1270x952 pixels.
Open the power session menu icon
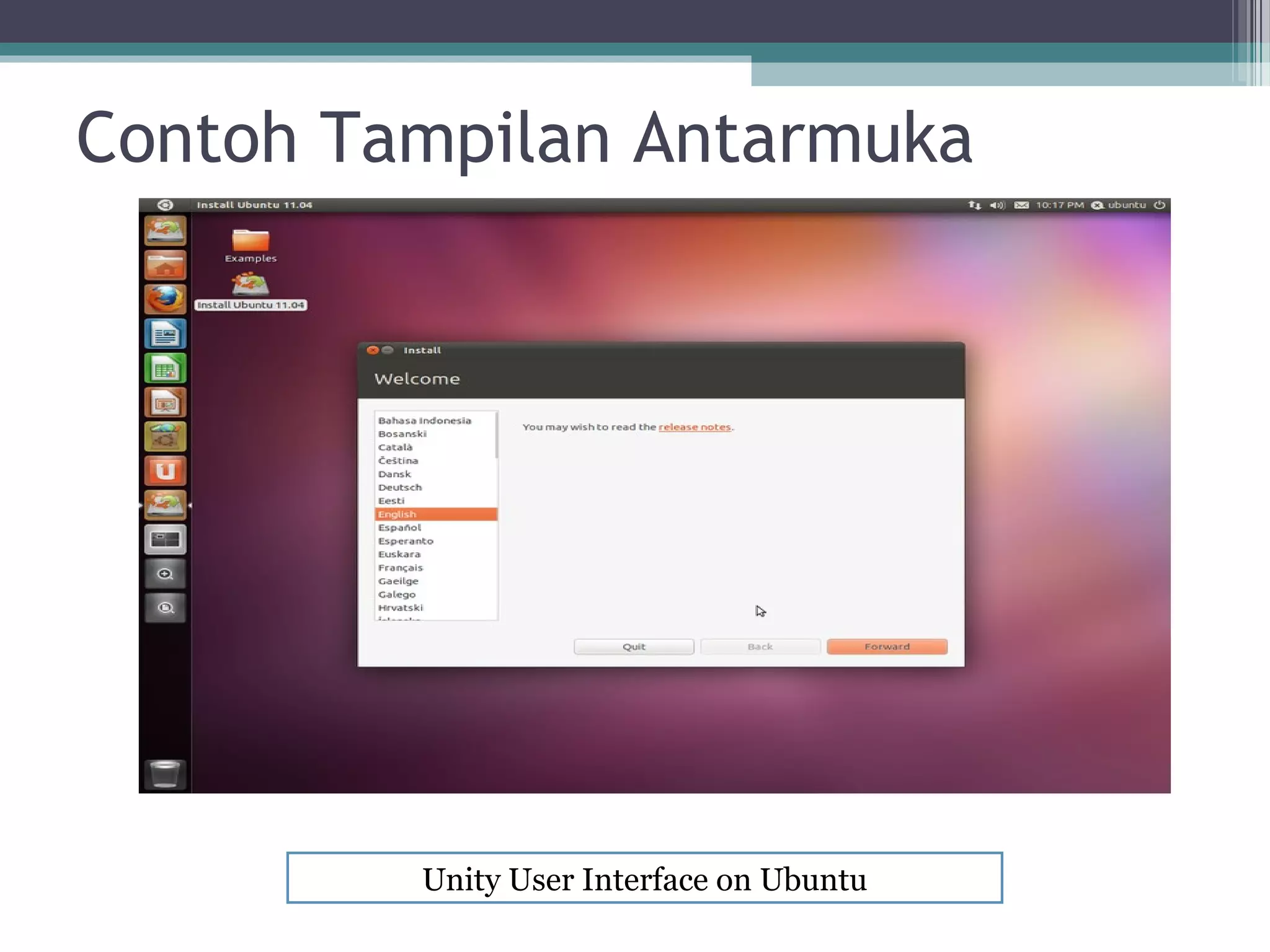1160,205
